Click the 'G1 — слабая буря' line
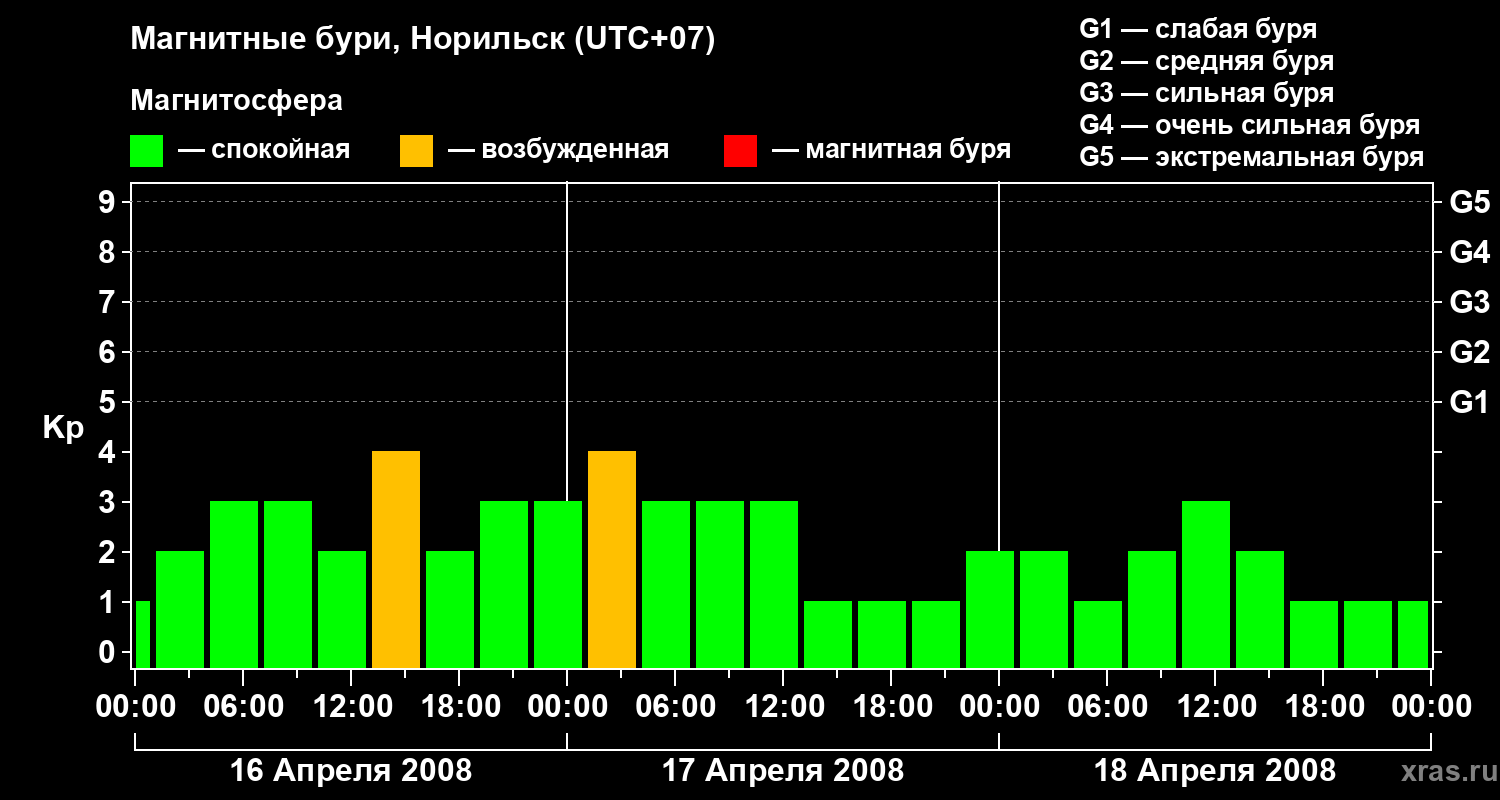 click(x=1198, y=29)
